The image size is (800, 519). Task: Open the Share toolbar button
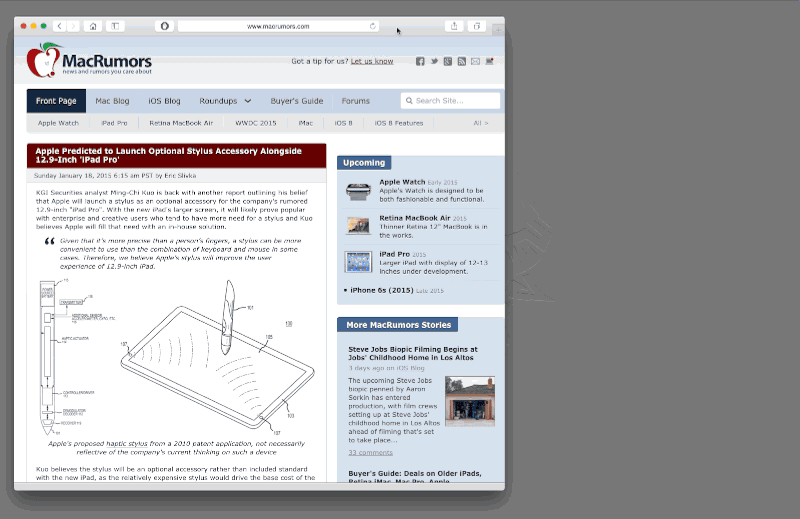click(x=454, y=26)
